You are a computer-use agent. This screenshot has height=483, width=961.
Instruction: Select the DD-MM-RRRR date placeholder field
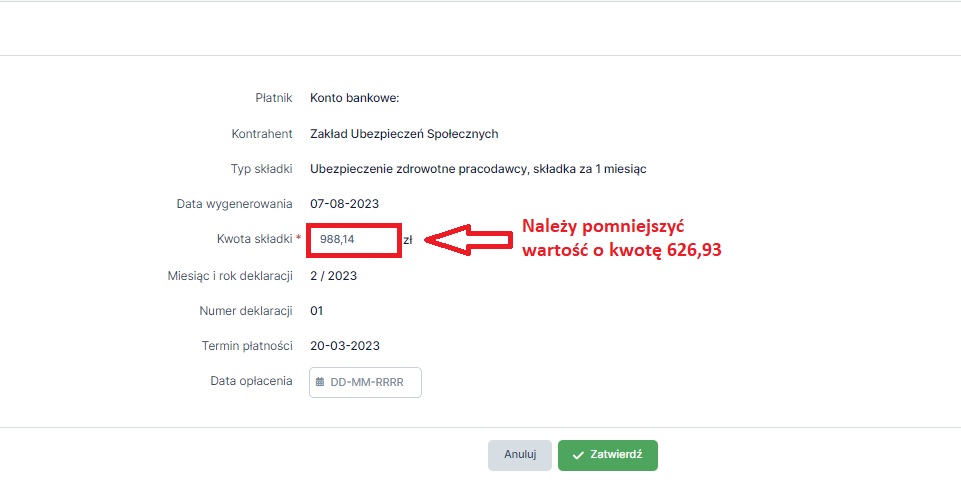365,382
